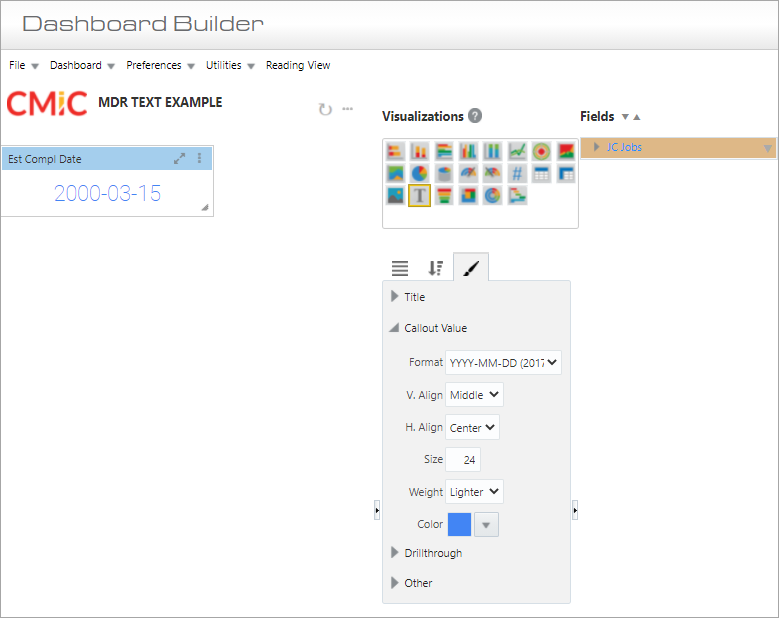Expand all fields with down arrow
Screen dimensions: 779x618
[x=625, y=117]
